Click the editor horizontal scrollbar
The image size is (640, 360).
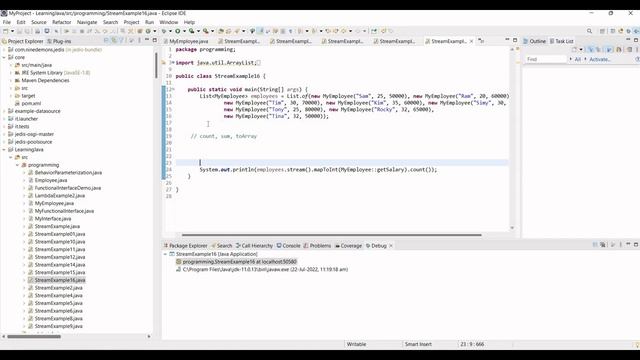(x=331, y=235)
